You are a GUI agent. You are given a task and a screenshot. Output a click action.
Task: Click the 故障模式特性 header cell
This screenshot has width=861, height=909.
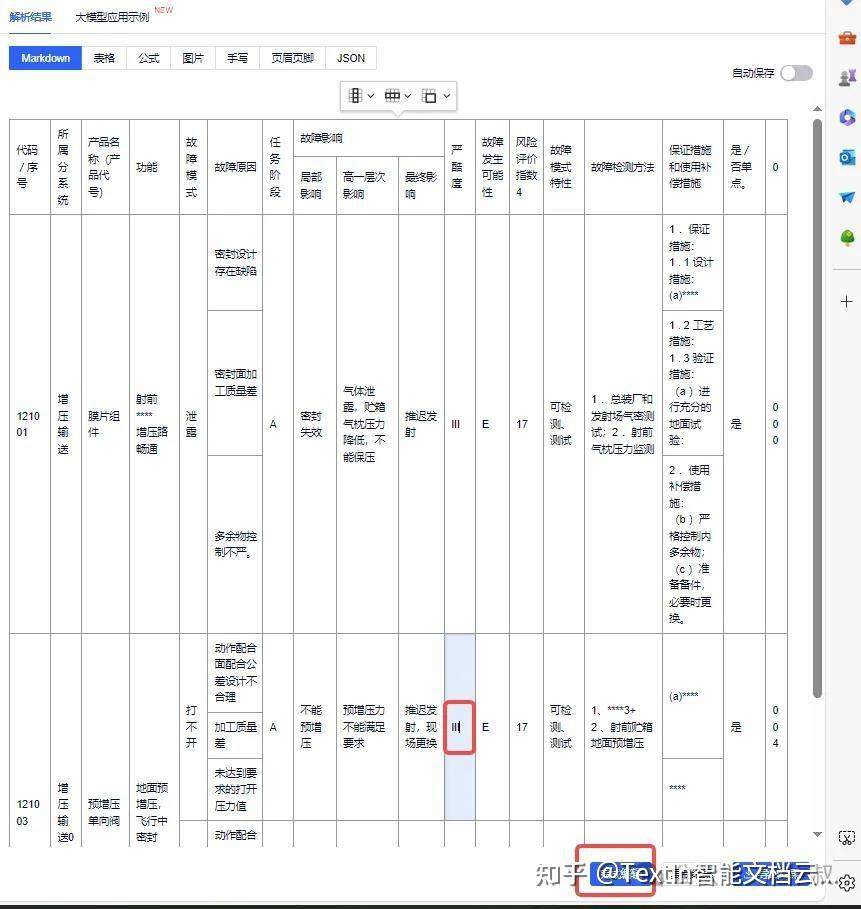pos(564,167)
